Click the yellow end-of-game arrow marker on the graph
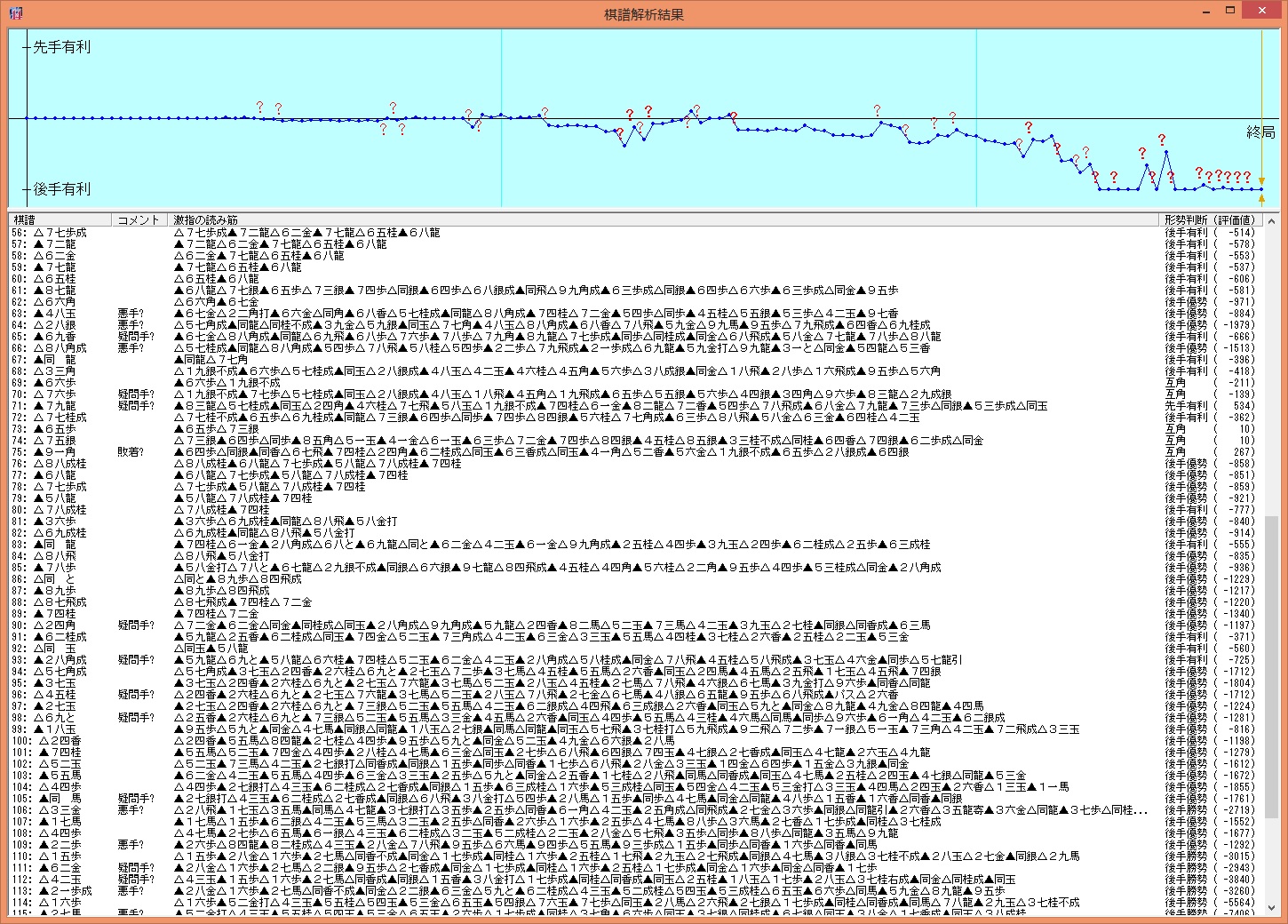The width and height of the screenshot is (1288, 924). (x=1261, y=182)
